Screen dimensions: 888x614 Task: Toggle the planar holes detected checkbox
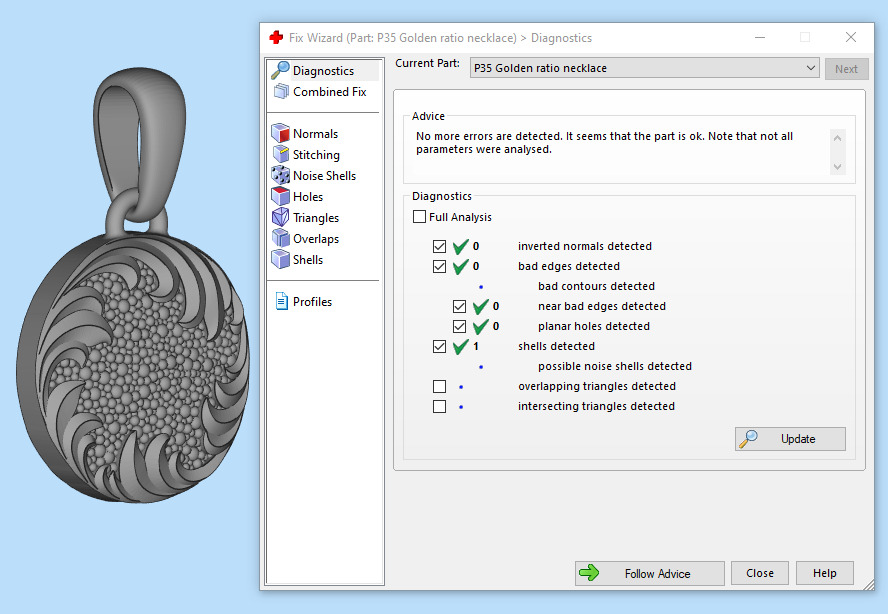(x=459, y=326)
